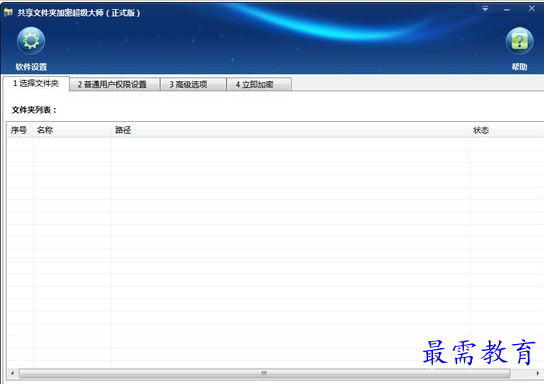Viewport: 544px width, 384px height.
Task: Click the 文件夹列表 label
Action: pyautogui.click(x=34, y=110)
